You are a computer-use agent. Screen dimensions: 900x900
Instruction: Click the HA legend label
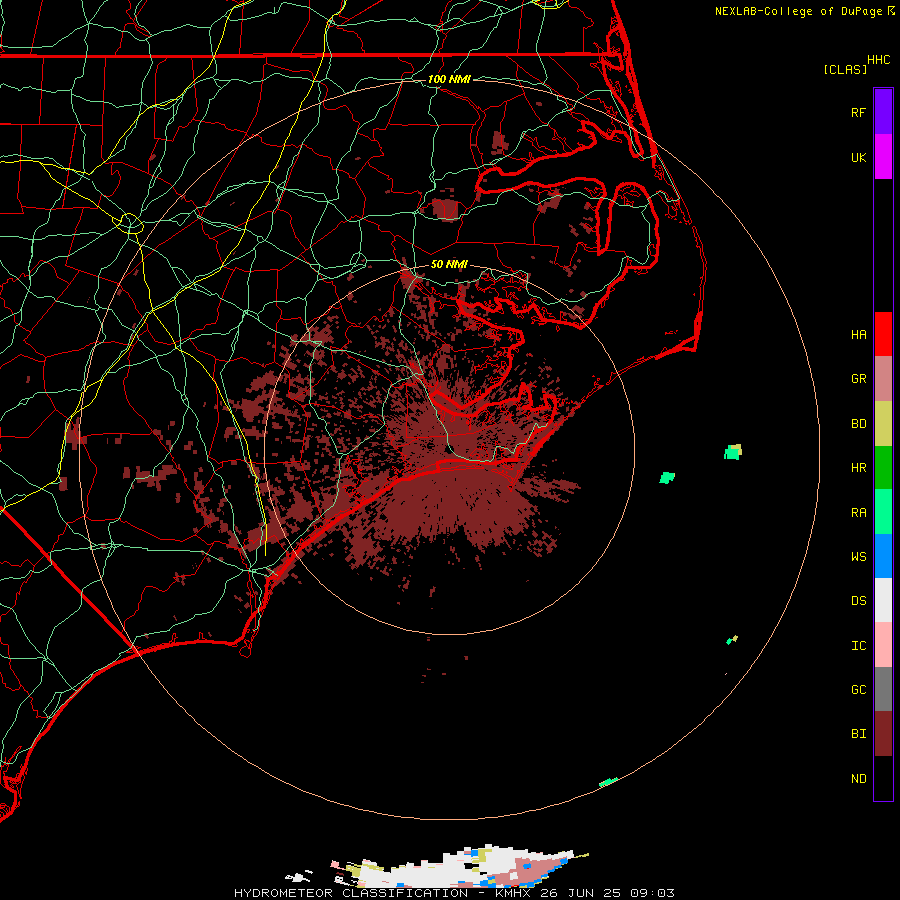tap(858, 335)
